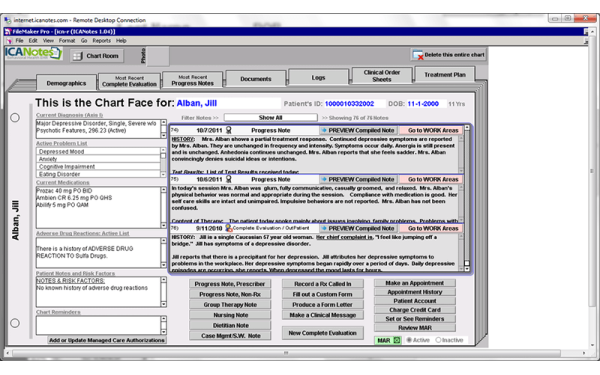Select the Active radio button
Image resolution: width=600 pixels, height=375 pixels.
pos(409,340)
